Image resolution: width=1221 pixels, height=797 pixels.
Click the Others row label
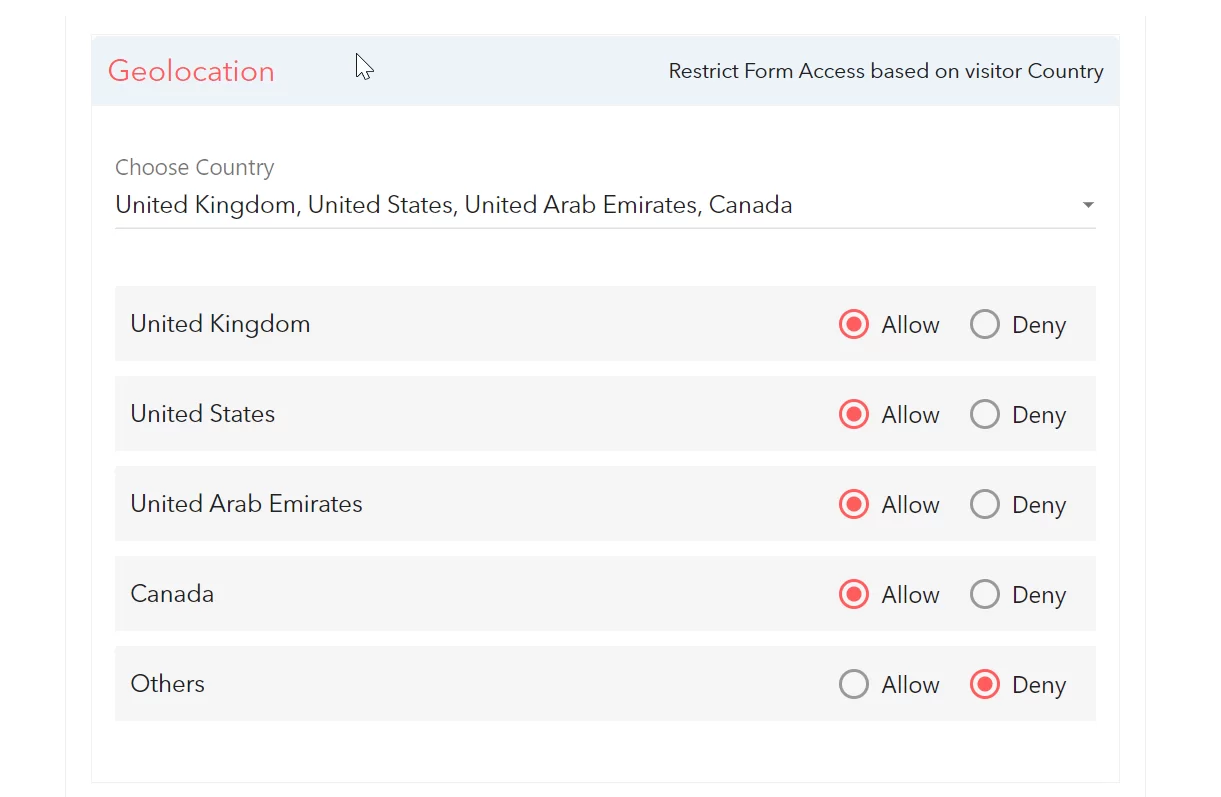tap(167, 684)
